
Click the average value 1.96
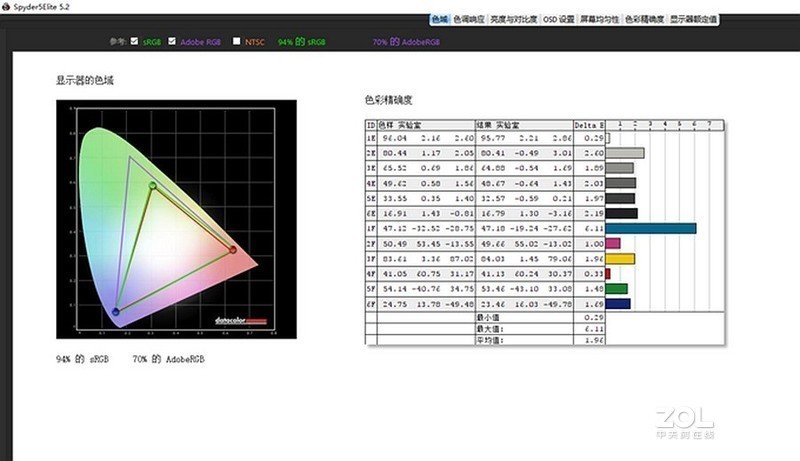[594, 340]
